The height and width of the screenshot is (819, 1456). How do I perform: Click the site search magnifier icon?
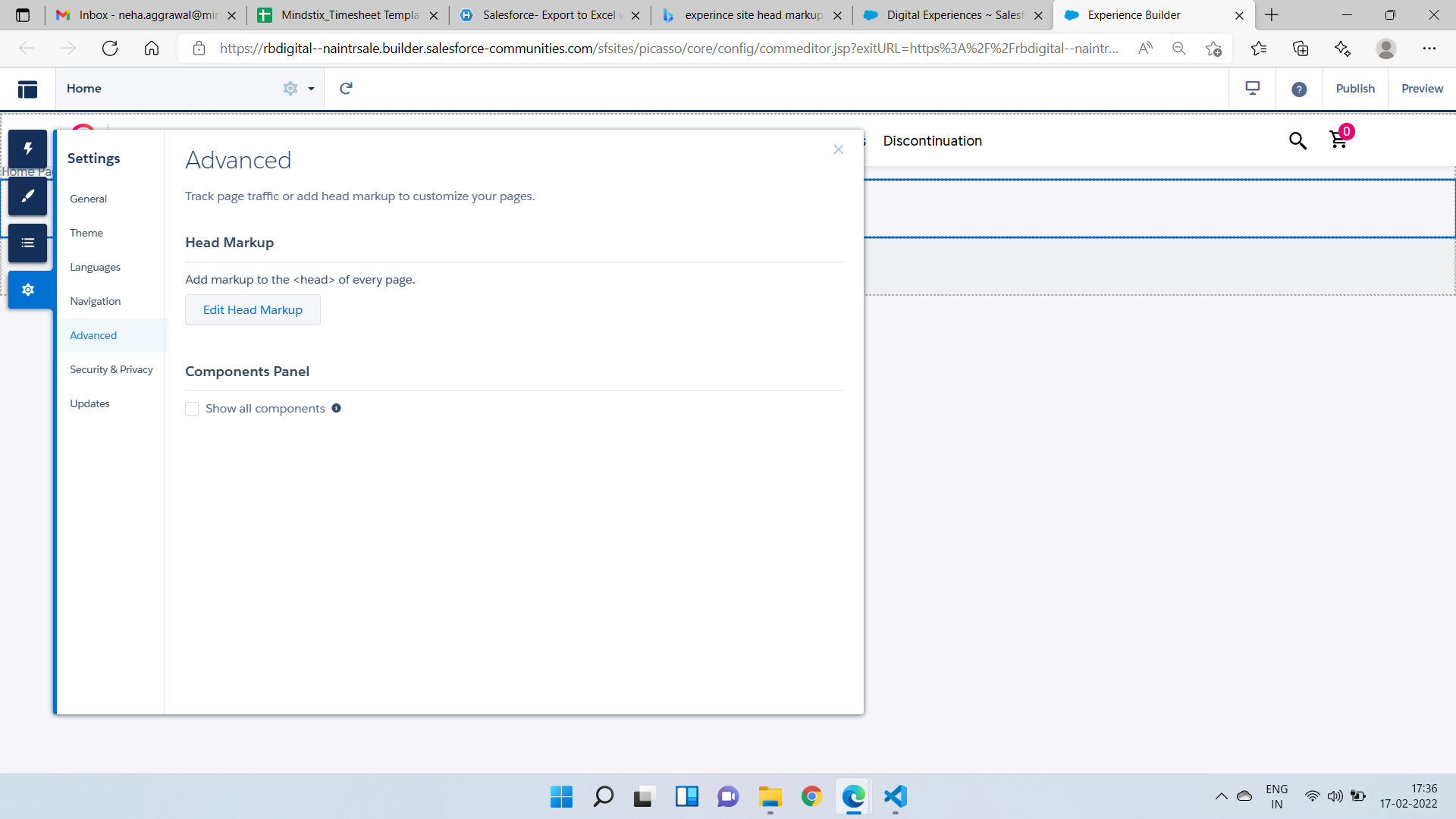pyautogui.click(x=1298, y=141)
